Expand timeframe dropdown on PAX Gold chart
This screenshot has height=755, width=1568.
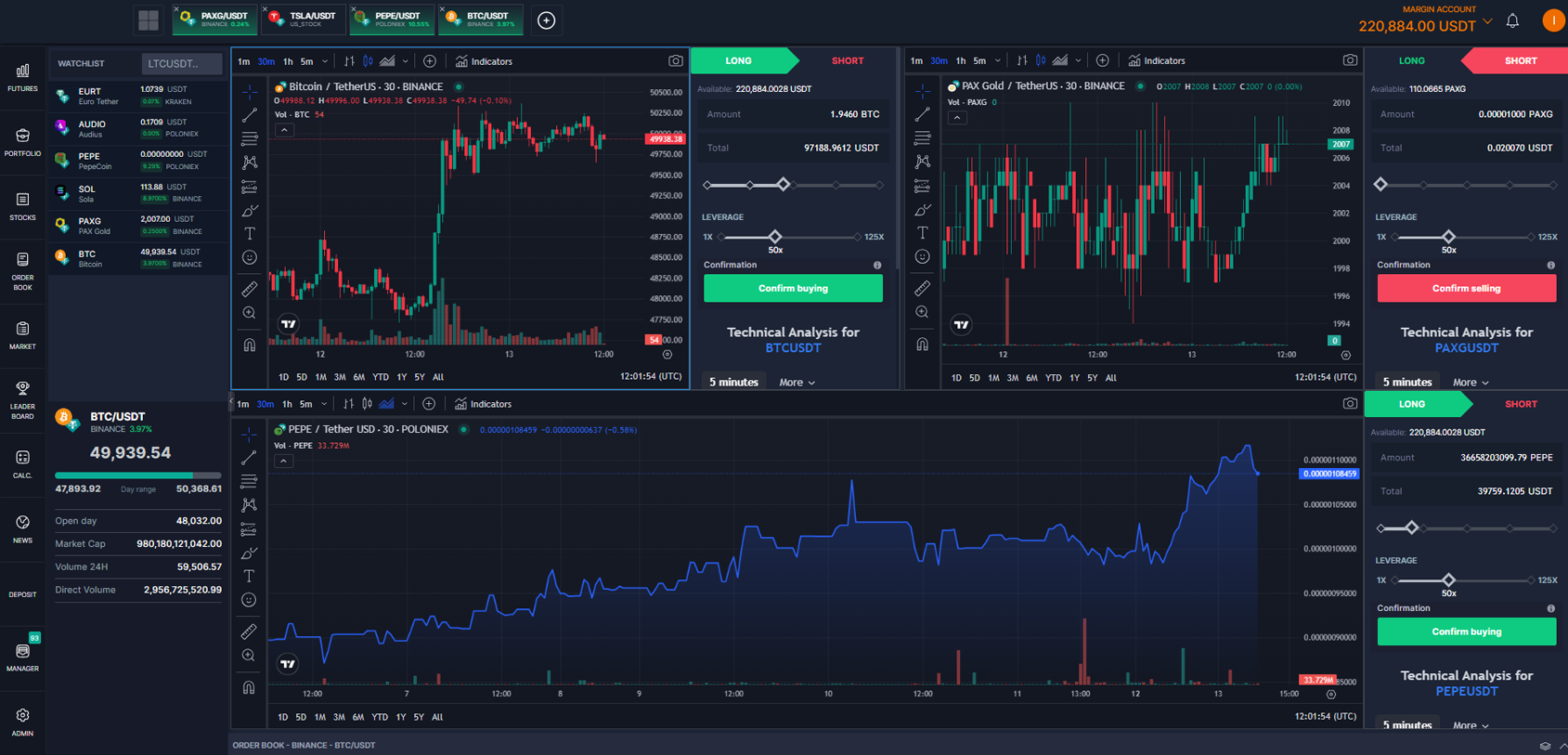998,60
